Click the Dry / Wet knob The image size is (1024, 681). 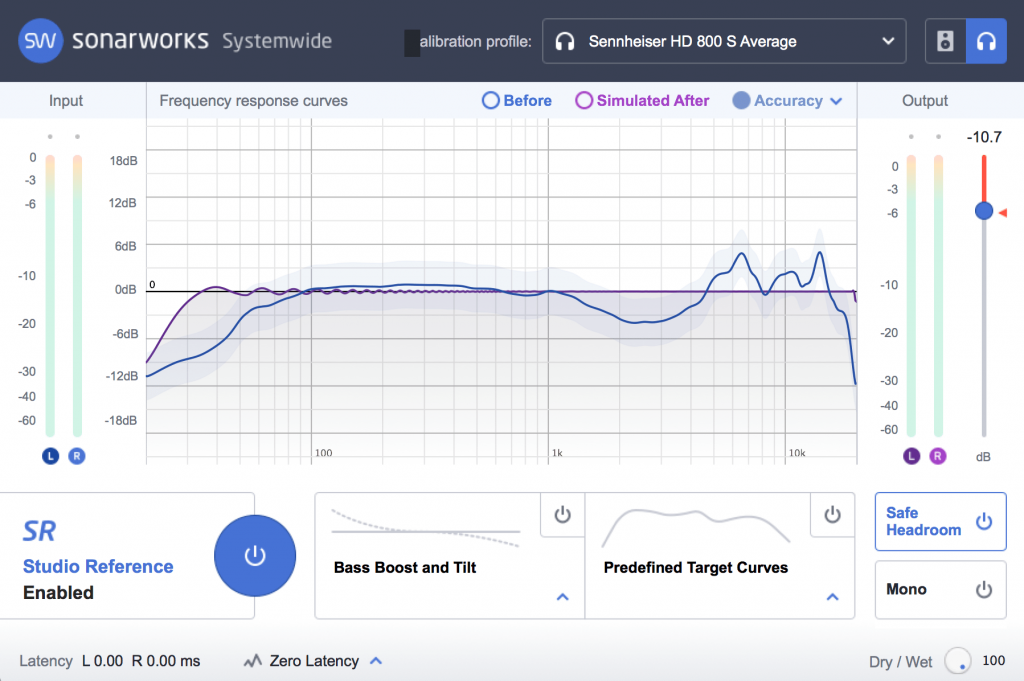click(958, 660)
